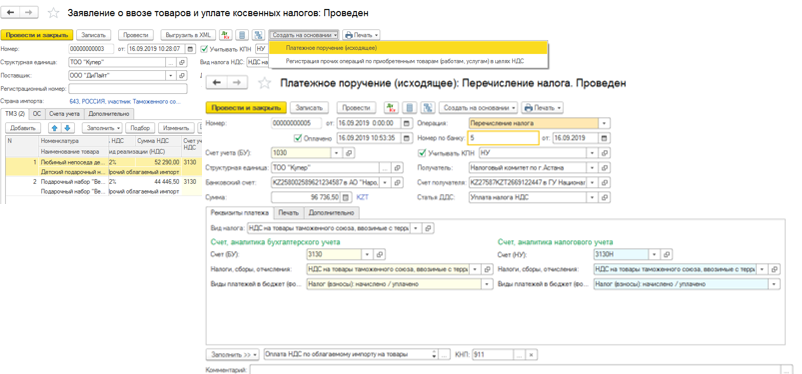
Task: Expand Создать на основании in Заявление window
Action: click(304, 35)
